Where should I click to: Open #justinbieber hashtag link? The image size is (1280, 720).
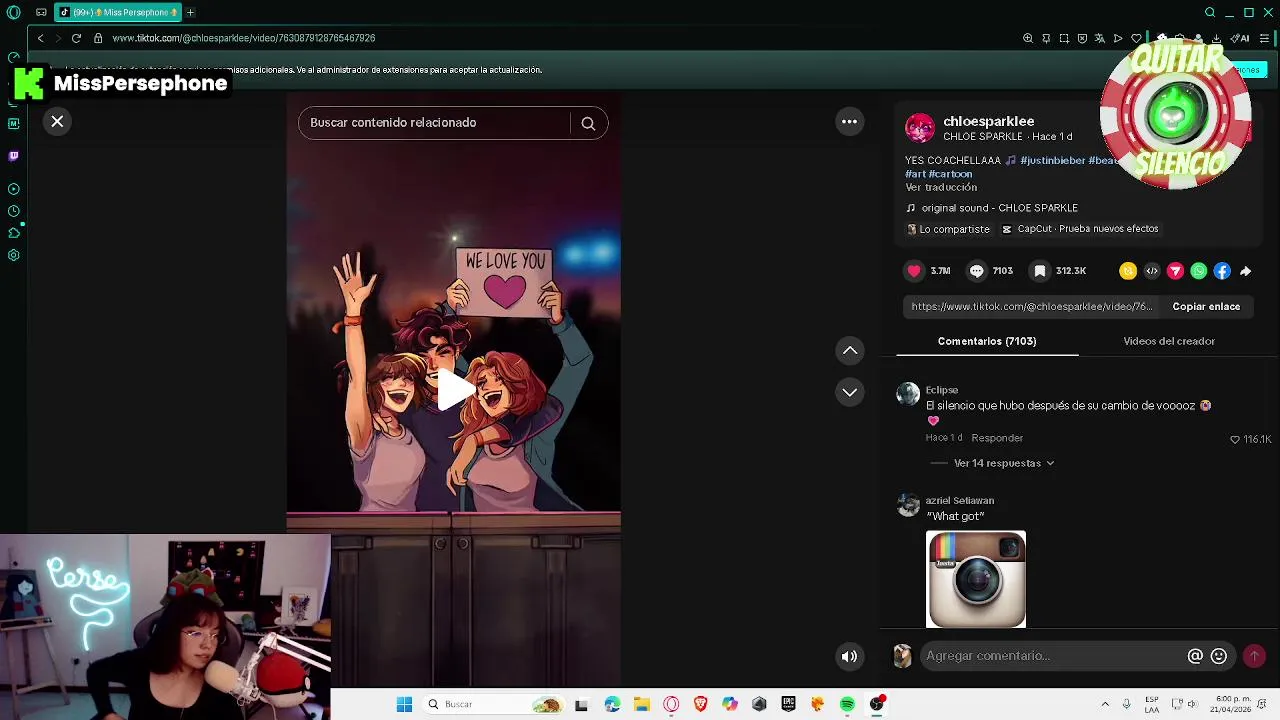[1052, 160]
